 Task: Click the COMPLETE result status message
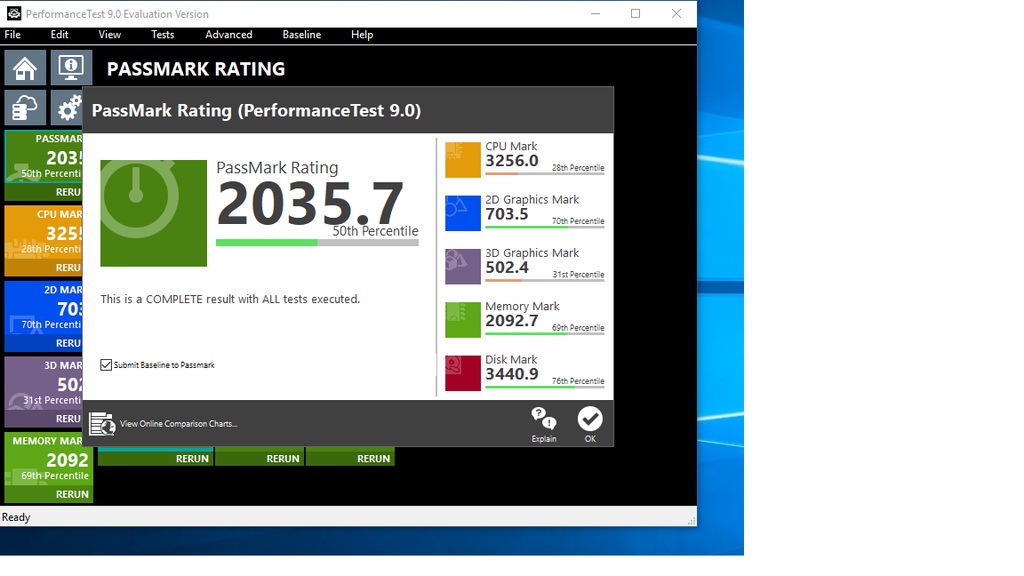[x=231, y=299]
